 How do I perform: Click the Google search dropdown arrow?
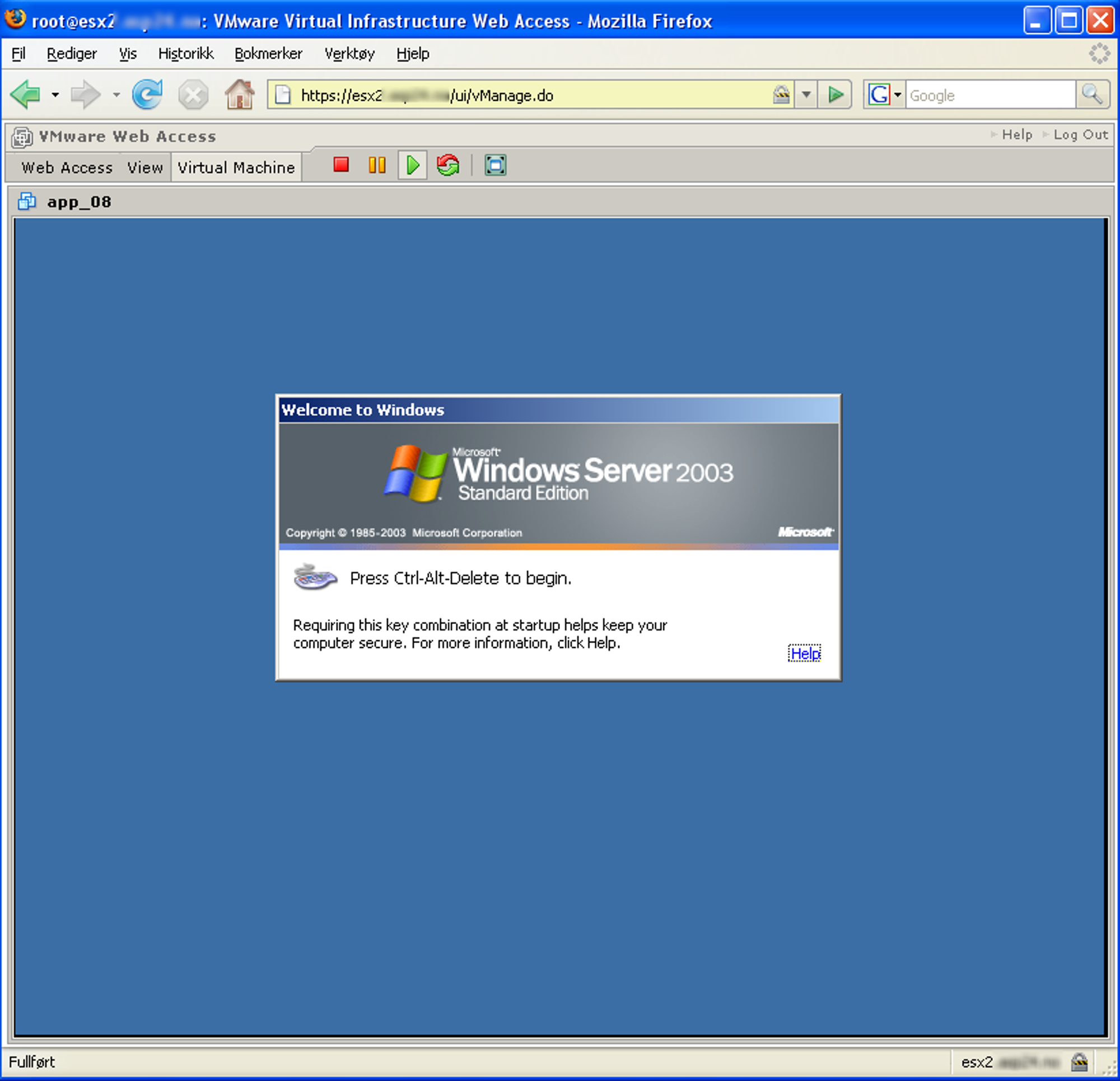coord(896,96)
